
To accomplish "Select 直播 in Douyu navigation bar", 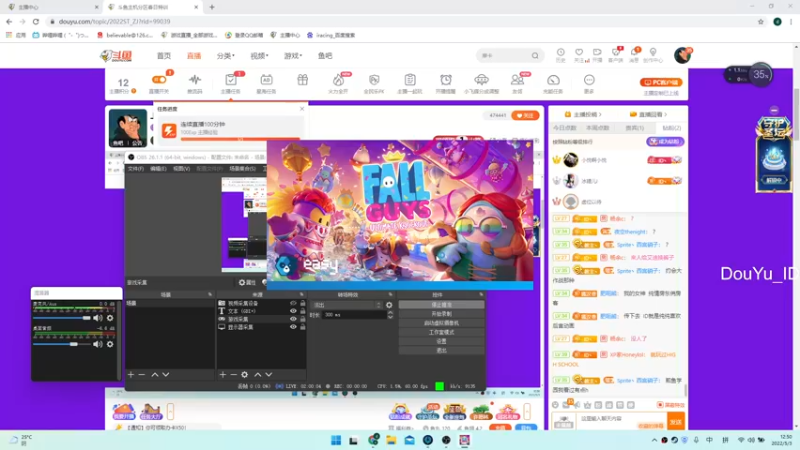I will coord(194,56).
